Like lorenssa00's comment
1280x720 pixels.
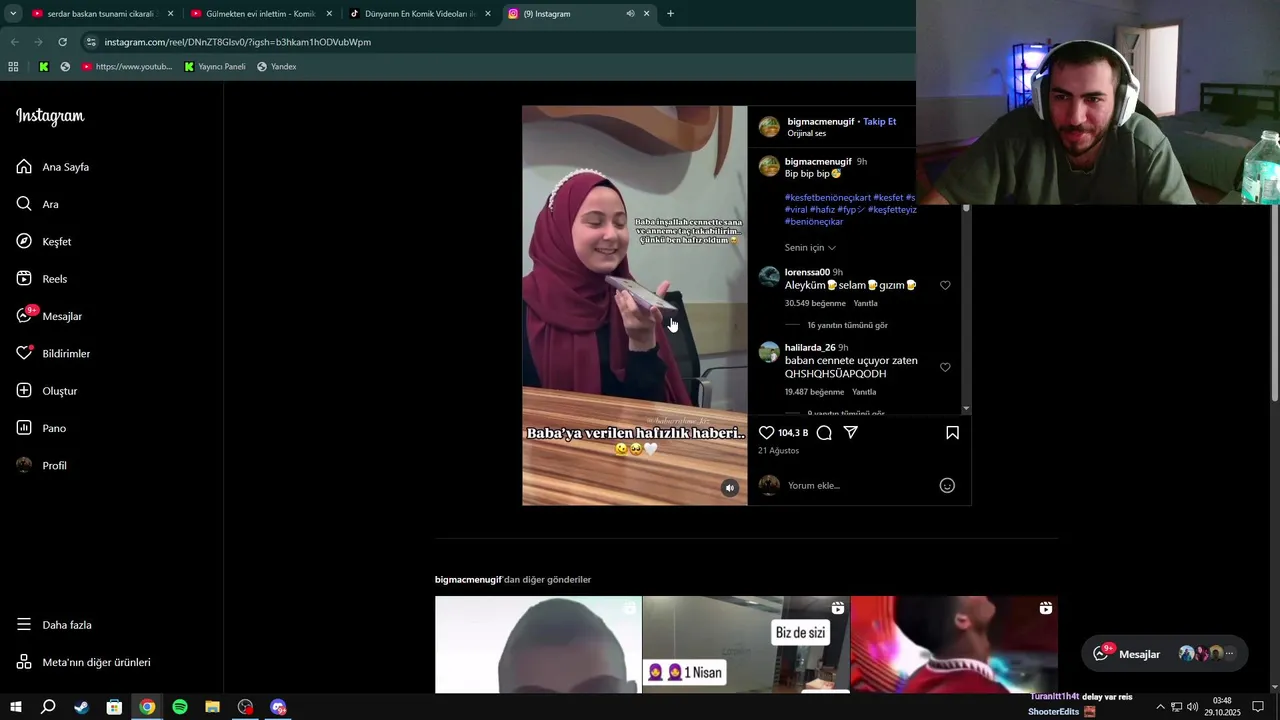click(945, 286)
